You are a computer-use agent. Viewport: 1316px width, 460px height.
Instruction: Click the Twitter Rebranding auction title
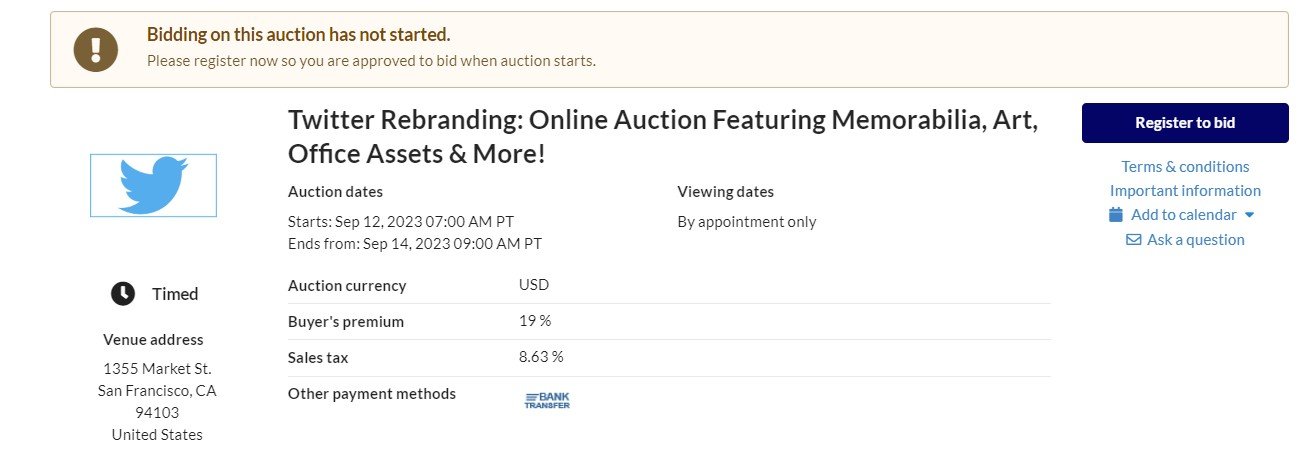coord(662,137)
